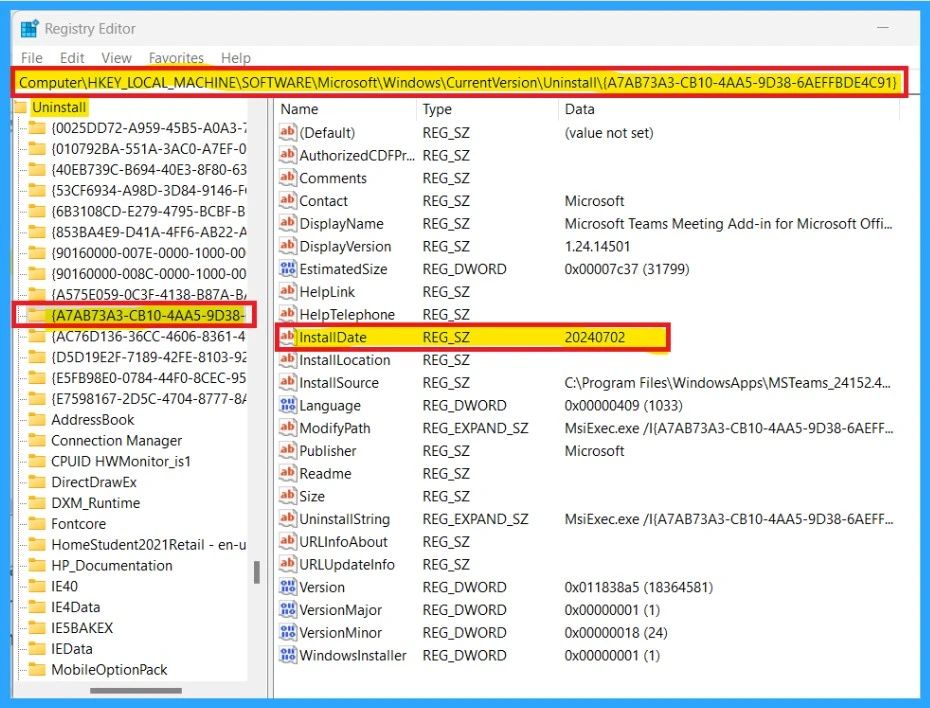Click the registry path address bar
The height and width of the screenshot is (708, 930).
[460, 82]
